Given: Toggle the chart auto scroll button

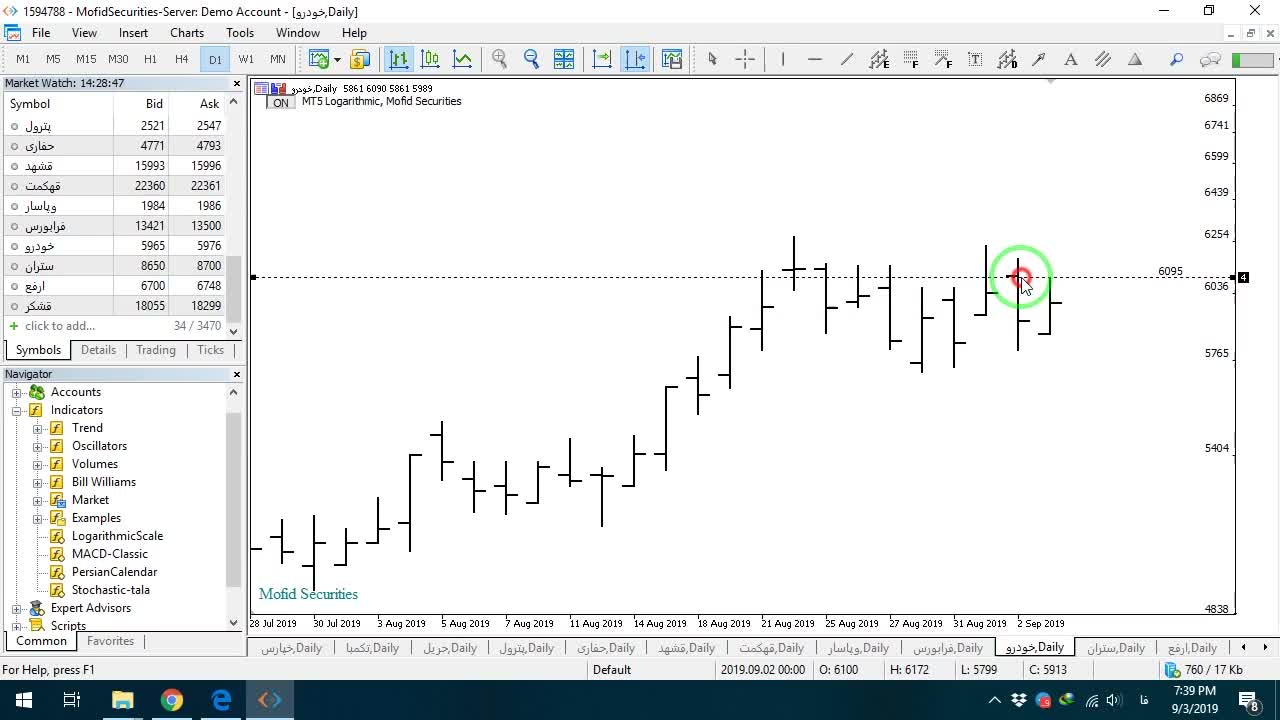Looking at the screenshot, I should (x=603, y=59).
